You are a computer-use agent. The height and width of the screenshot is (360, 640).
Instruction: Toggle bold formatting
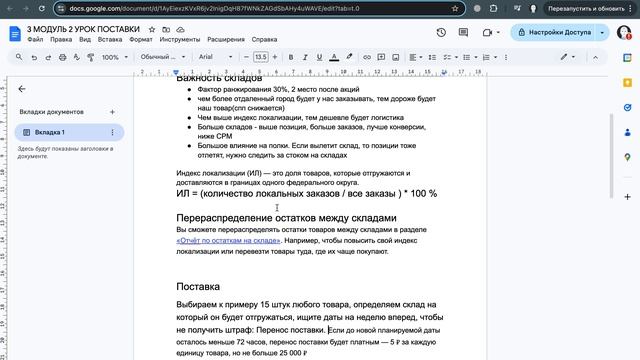(291, 58)
